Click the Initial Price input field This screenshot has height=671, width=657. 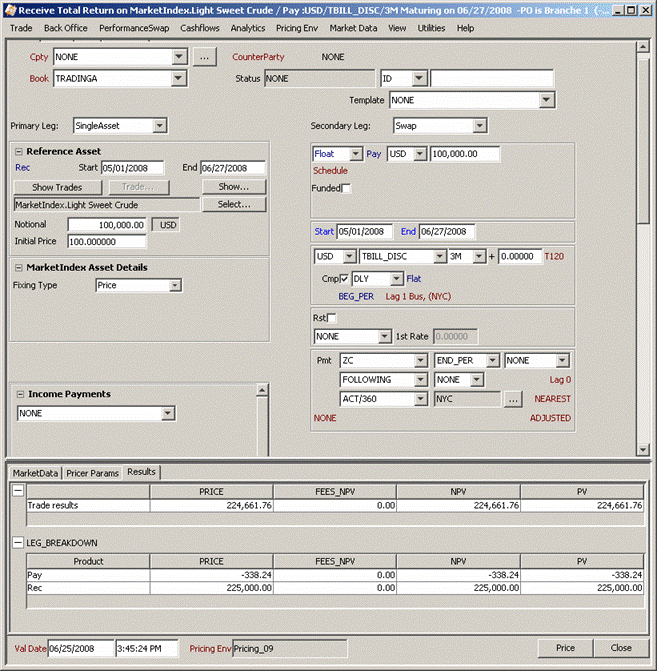(107, 242)
